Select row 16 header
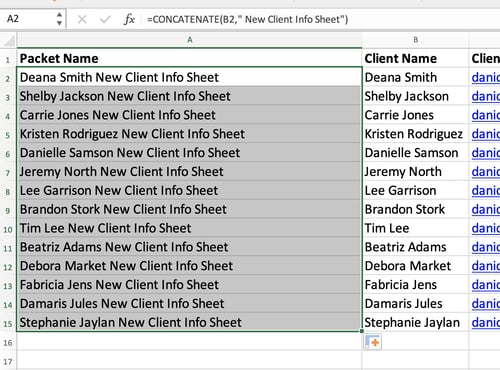This screenshot has height=370, width=500. [x=8, y=342]
